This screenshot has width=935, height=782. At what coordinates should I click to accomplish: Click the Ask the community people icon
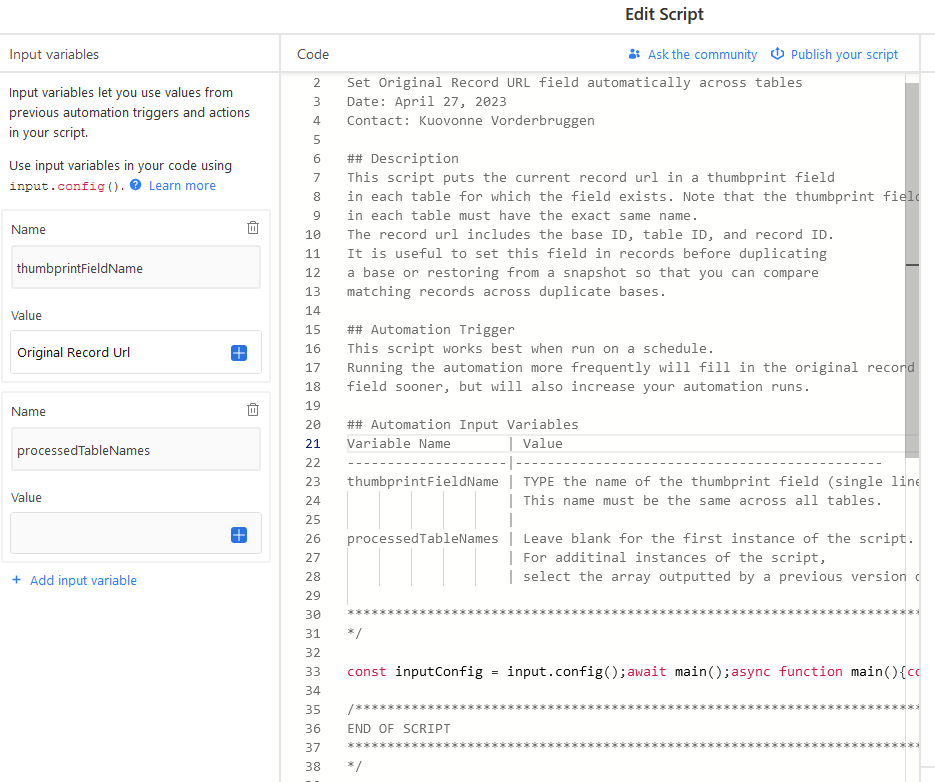click(x=634, y=54)
